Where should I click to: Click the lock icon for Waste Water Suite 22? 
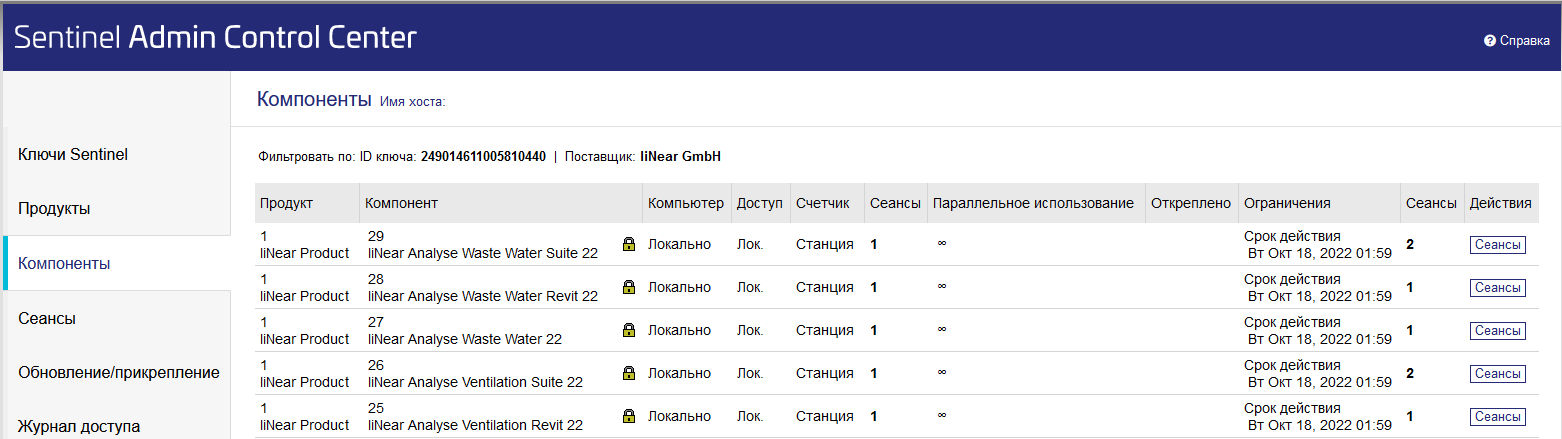629,244
